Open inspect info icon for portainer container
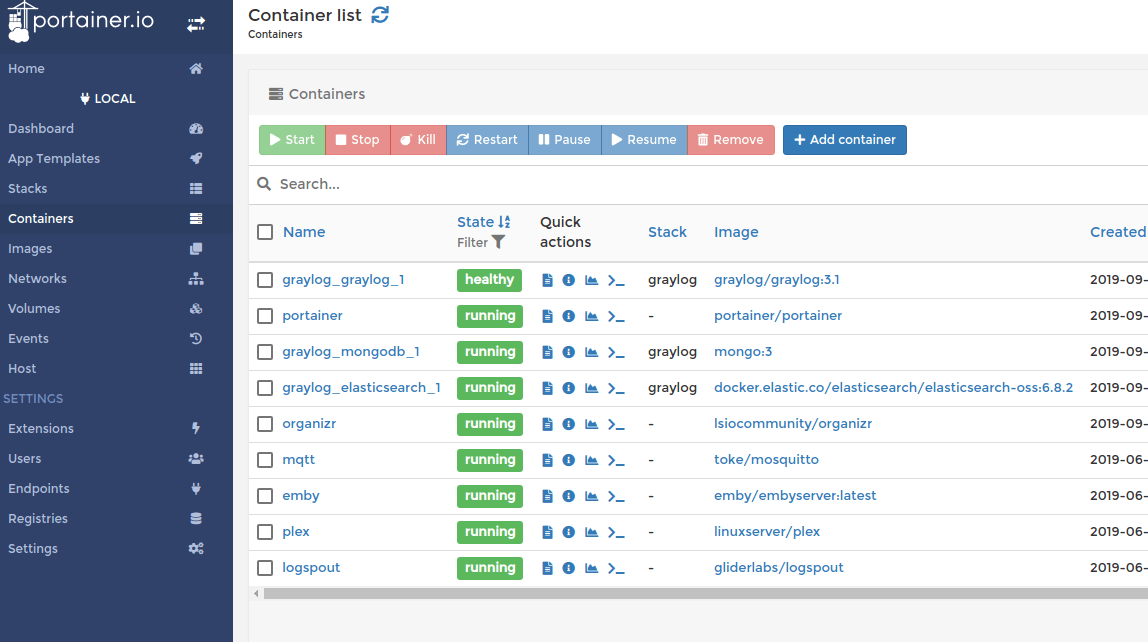 point(568,316)
